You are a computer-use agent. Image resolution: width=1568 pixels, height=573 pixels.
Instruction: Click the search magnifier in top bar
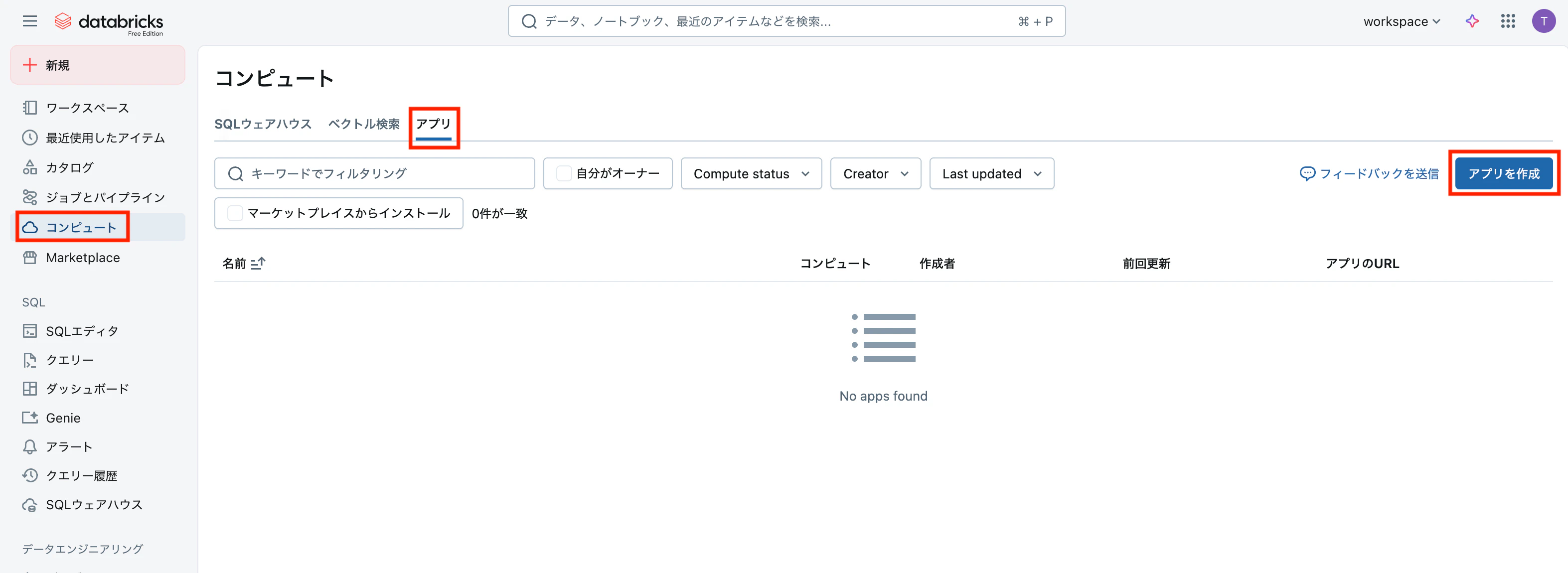[529, 21]
